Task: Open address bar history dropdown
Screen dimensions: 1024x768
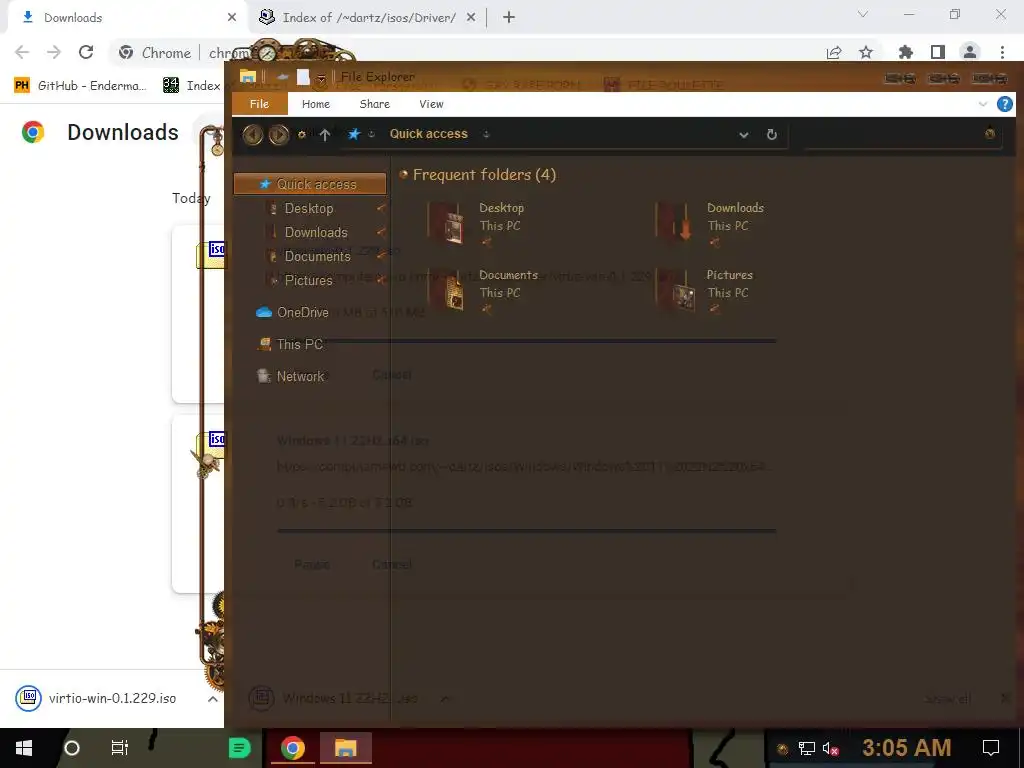Action: [743, 135]
